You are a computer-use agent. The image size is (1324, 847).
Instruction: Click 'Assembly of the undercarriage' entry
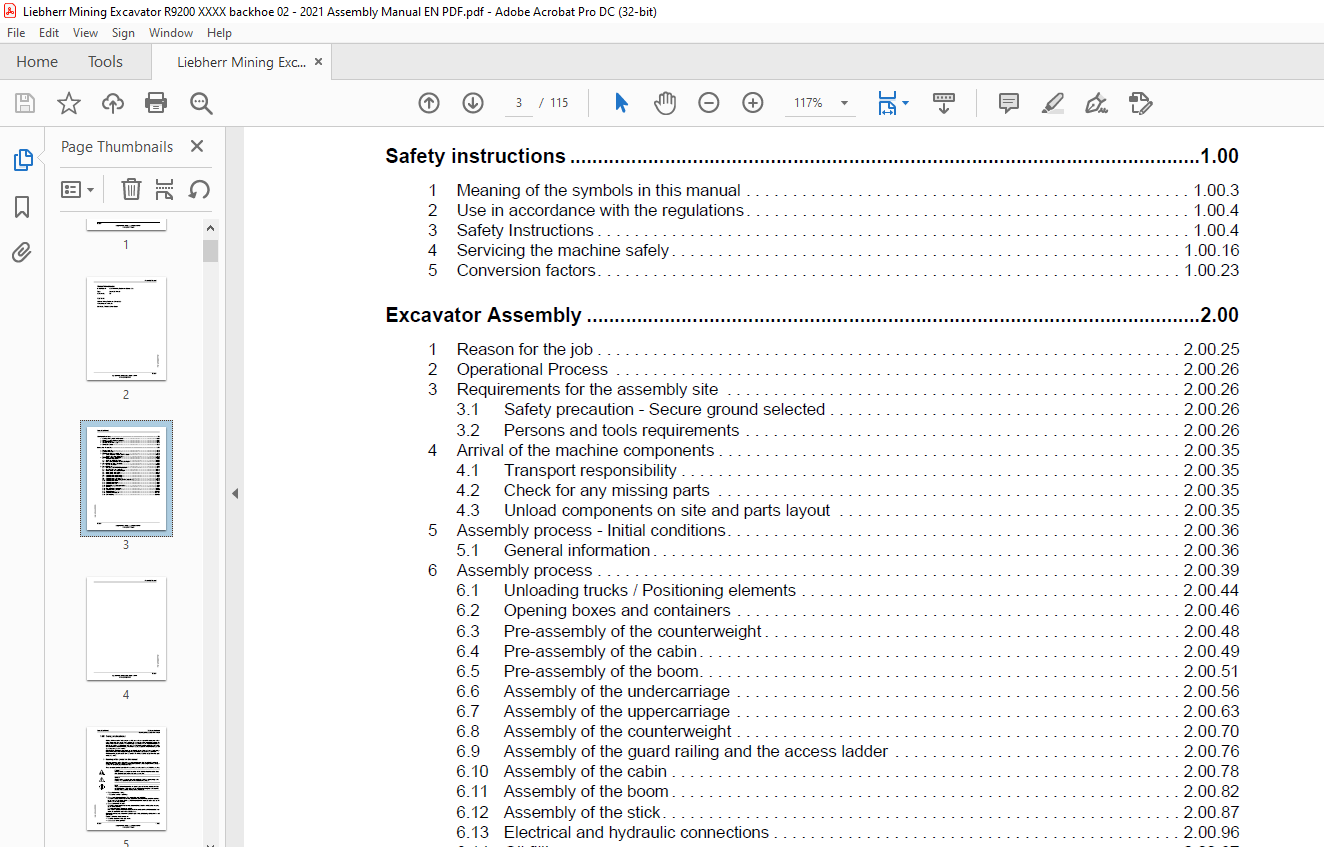[617, 691]
